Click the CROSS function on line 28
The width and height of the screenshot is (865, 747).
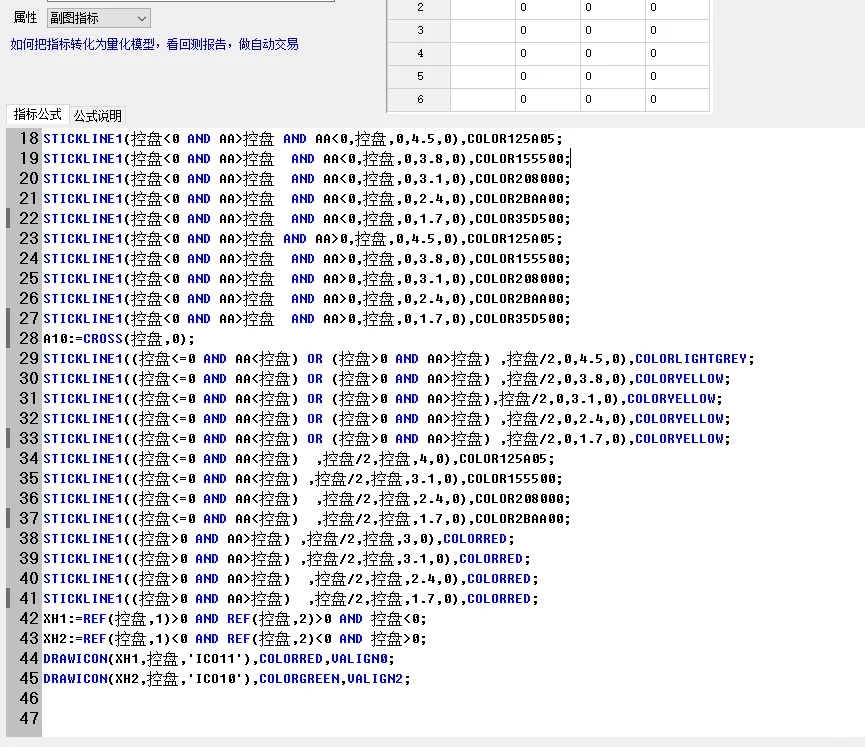[103, 339]
